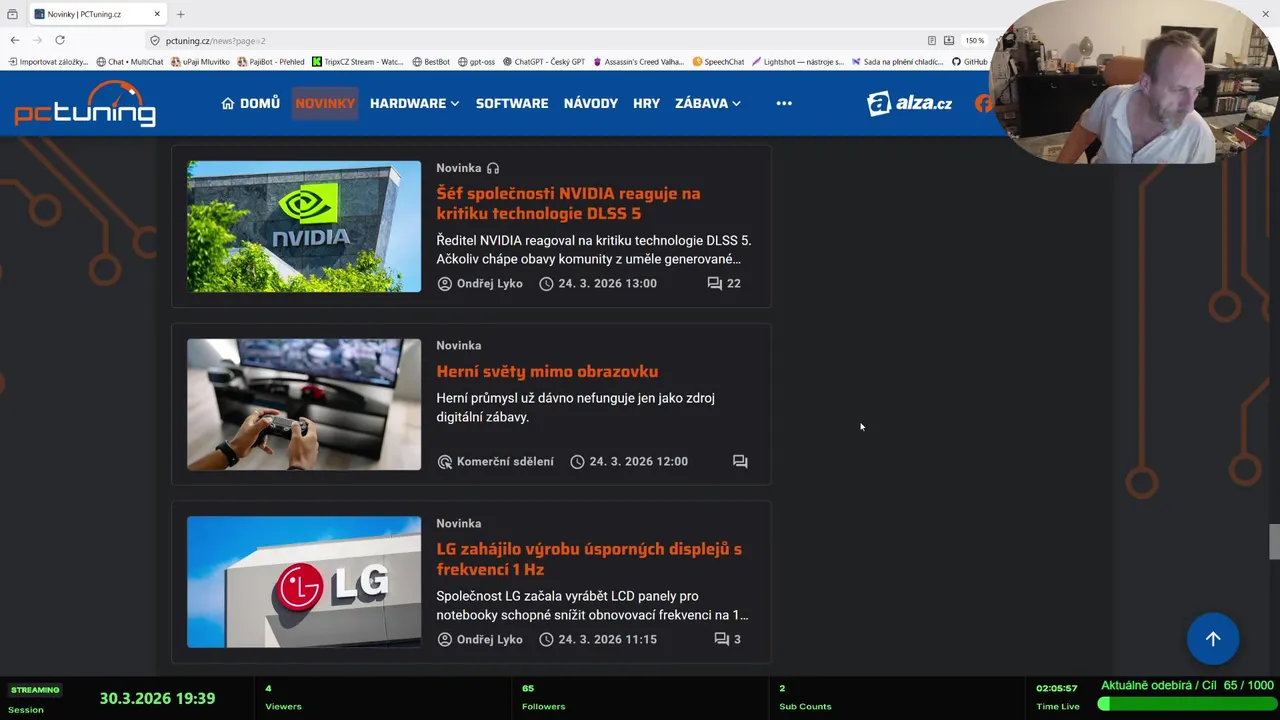Screen dimensions: 1280x720
Task: Open uPaji Mluvitko bookmark
Action: click(x=200, y=61)
